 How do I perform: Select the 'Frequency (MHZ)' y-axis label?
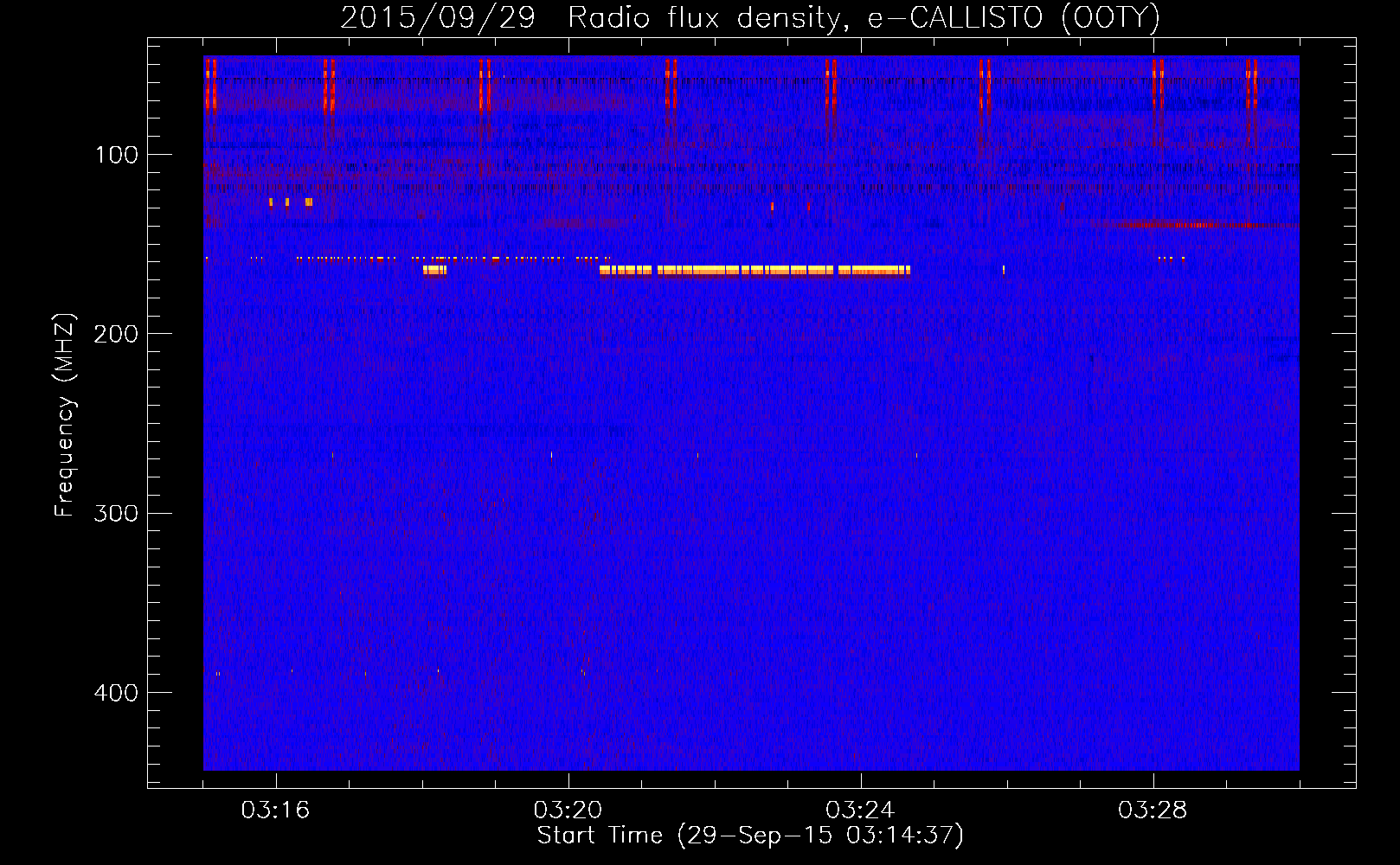pos(65,415)
